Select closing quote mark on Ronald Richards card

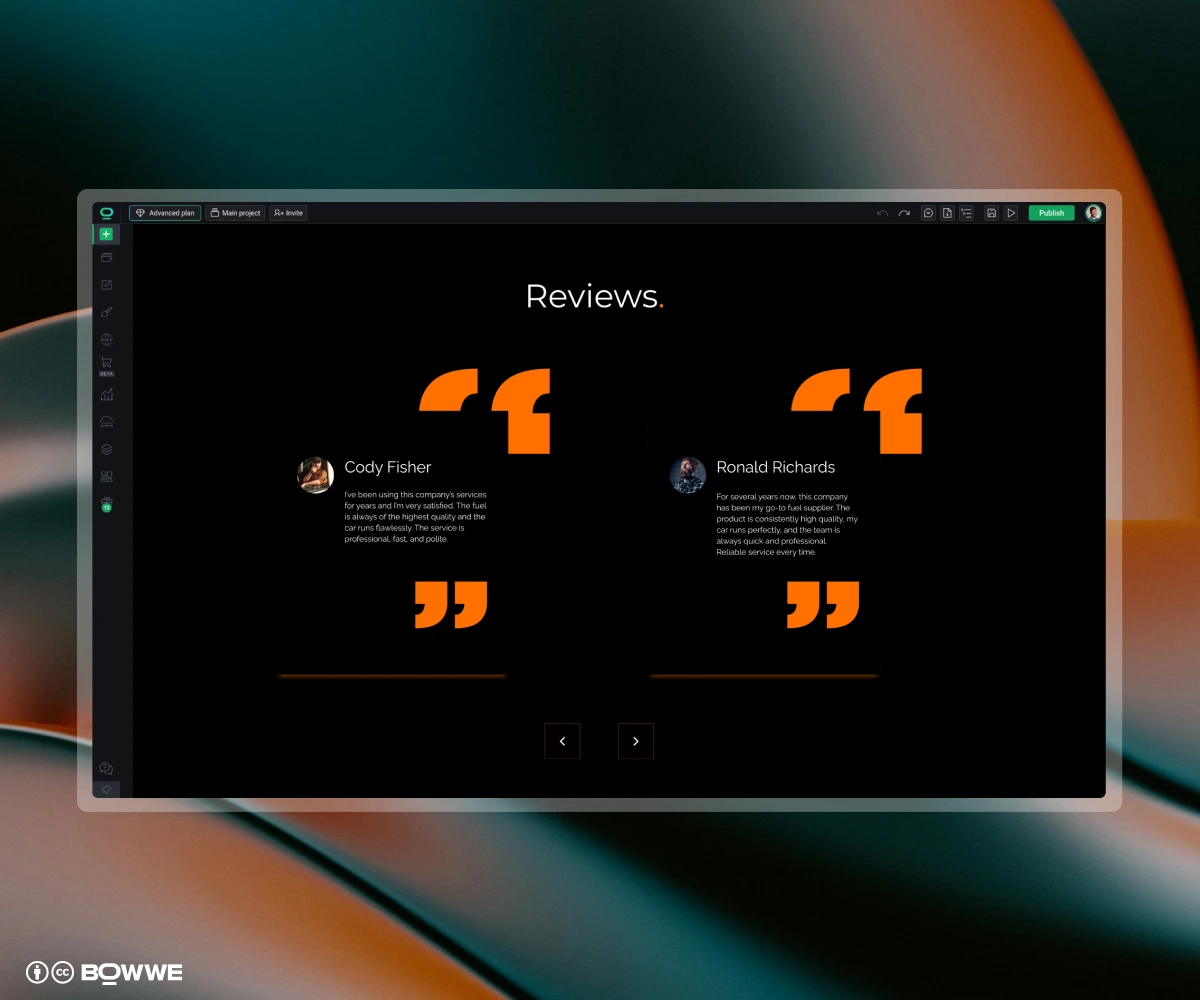tap(823, 604)
